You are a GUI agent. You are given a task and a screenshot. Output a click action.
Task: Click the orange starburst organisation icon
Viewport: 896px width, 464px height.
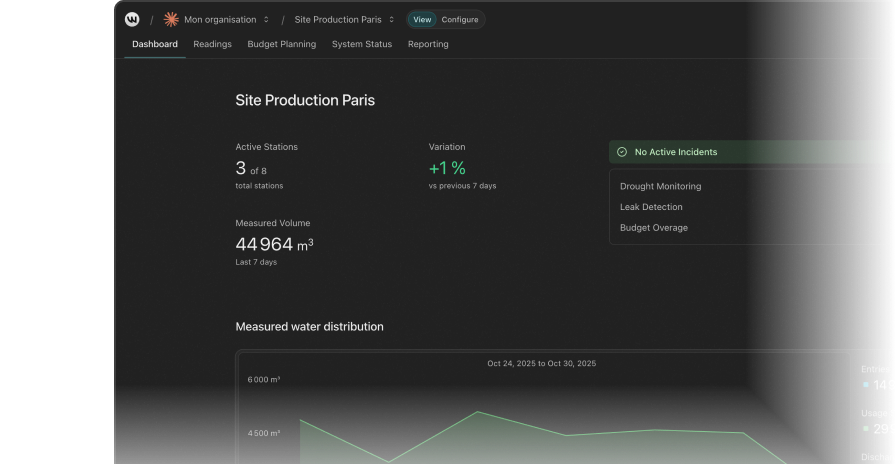point(171,19)
